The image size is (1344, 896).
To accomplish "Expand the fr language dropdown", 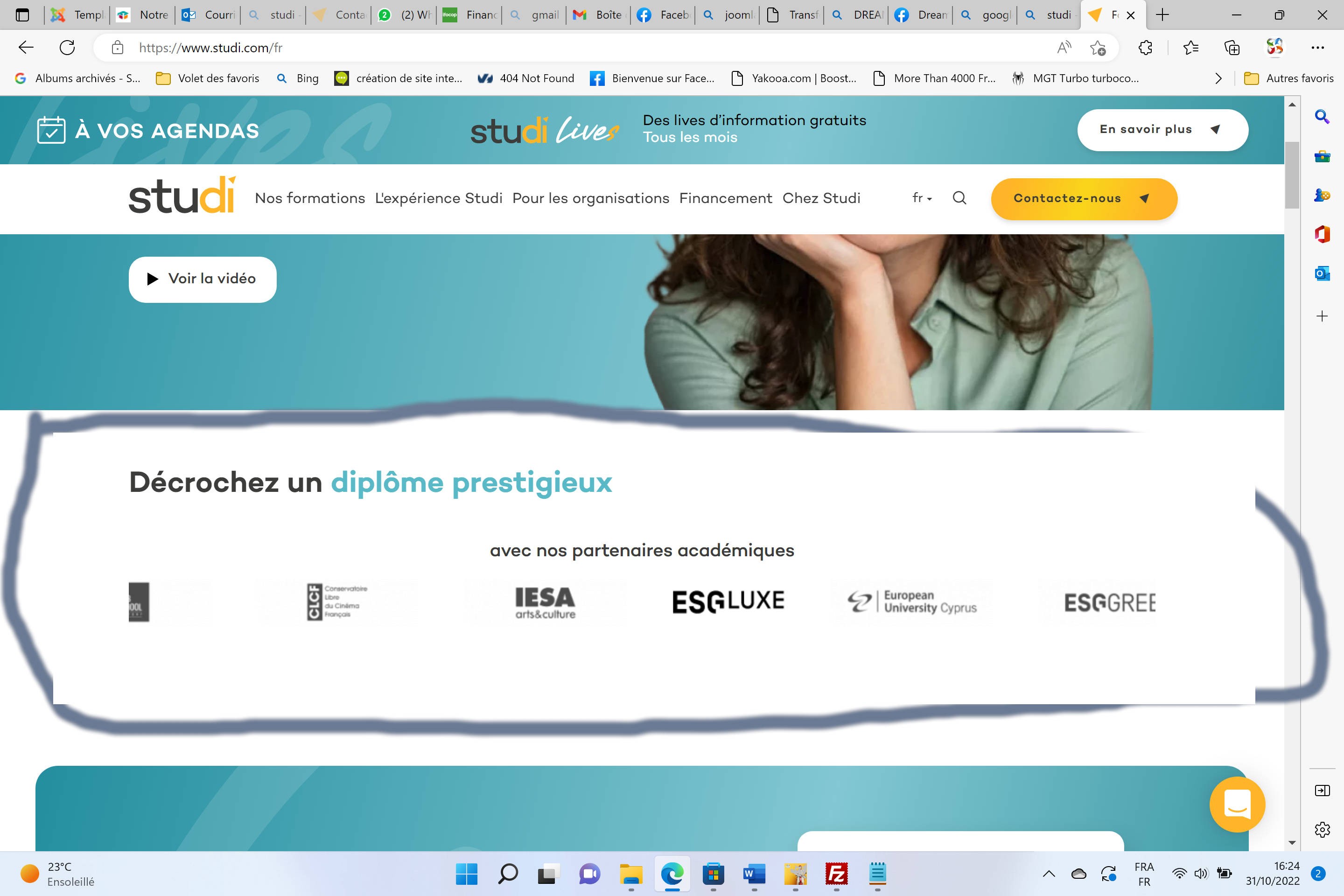I will pyautogui.click(x=922, y=198).
